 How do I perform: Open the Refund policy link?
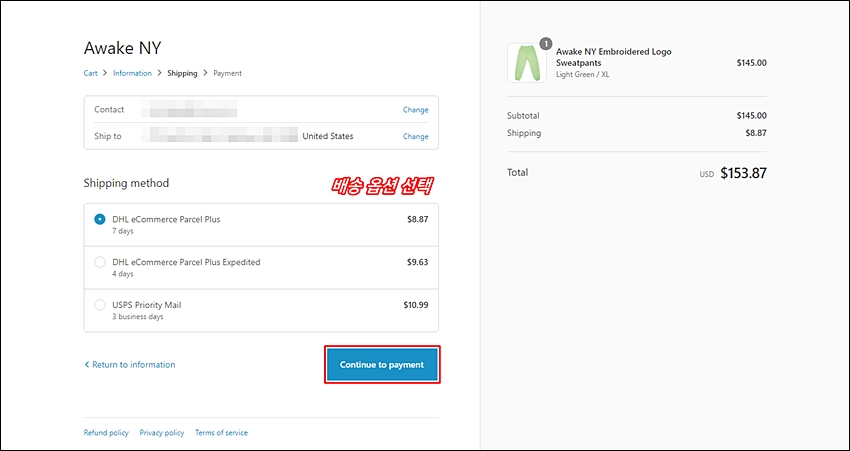[x=106, y=433]
